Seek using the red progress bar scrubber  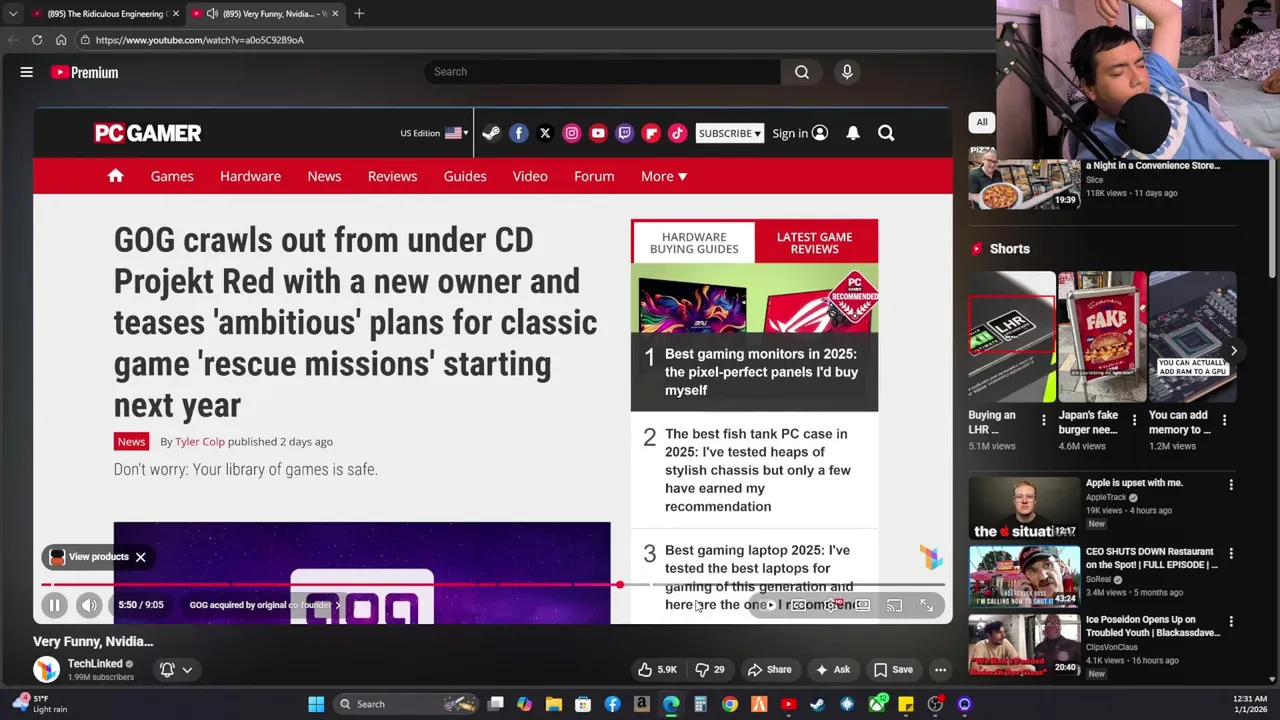[619, 585]
